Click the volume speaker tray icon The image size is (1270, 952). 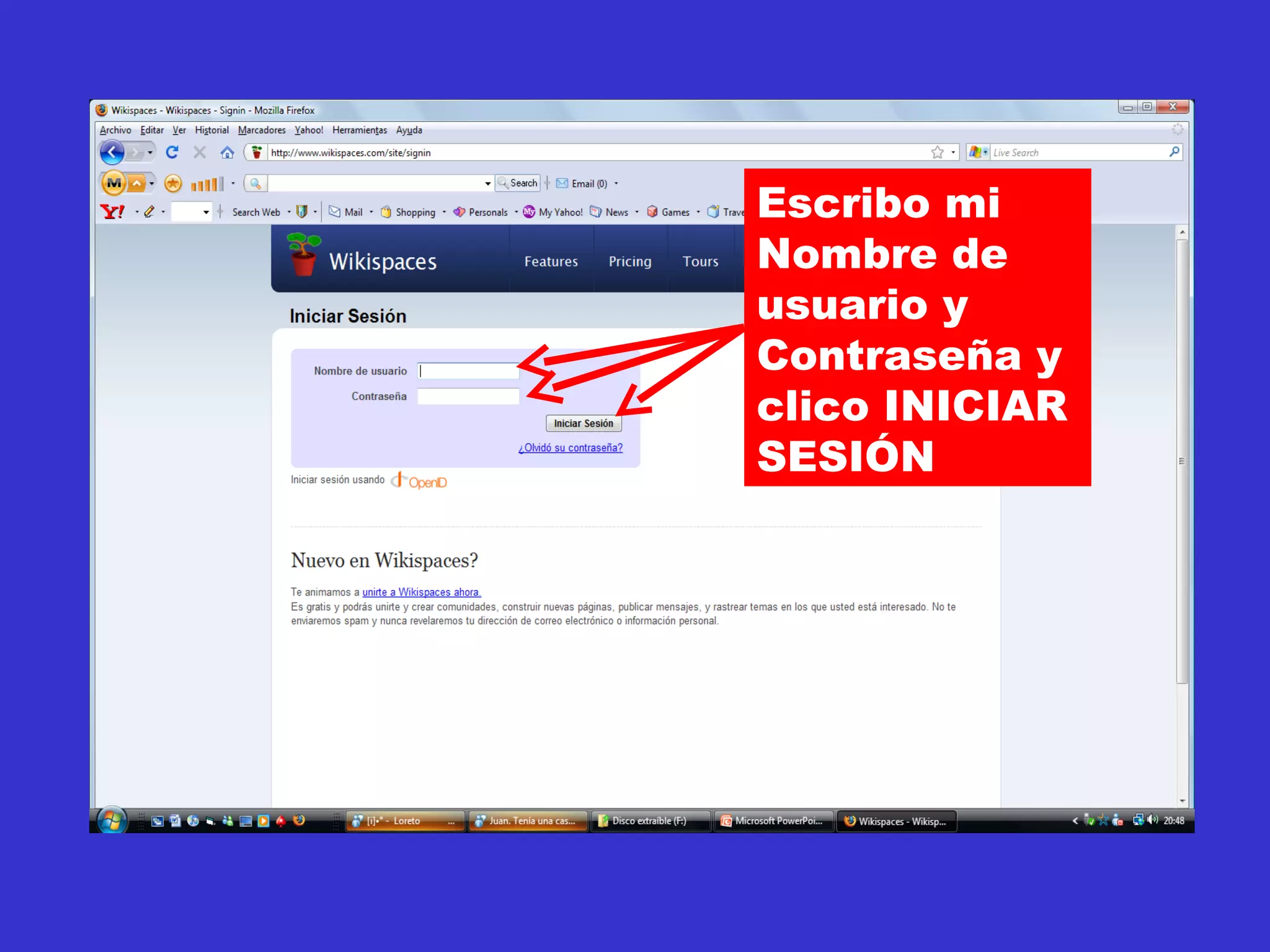point(1153,820)
